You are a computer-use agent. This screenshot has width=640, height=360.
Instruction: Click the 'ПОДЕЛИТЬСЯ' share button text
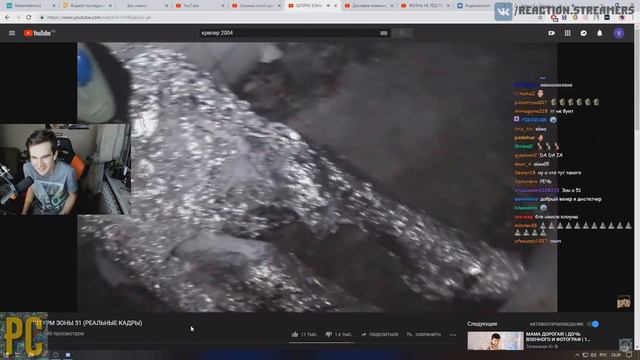(x=383, y=334)
